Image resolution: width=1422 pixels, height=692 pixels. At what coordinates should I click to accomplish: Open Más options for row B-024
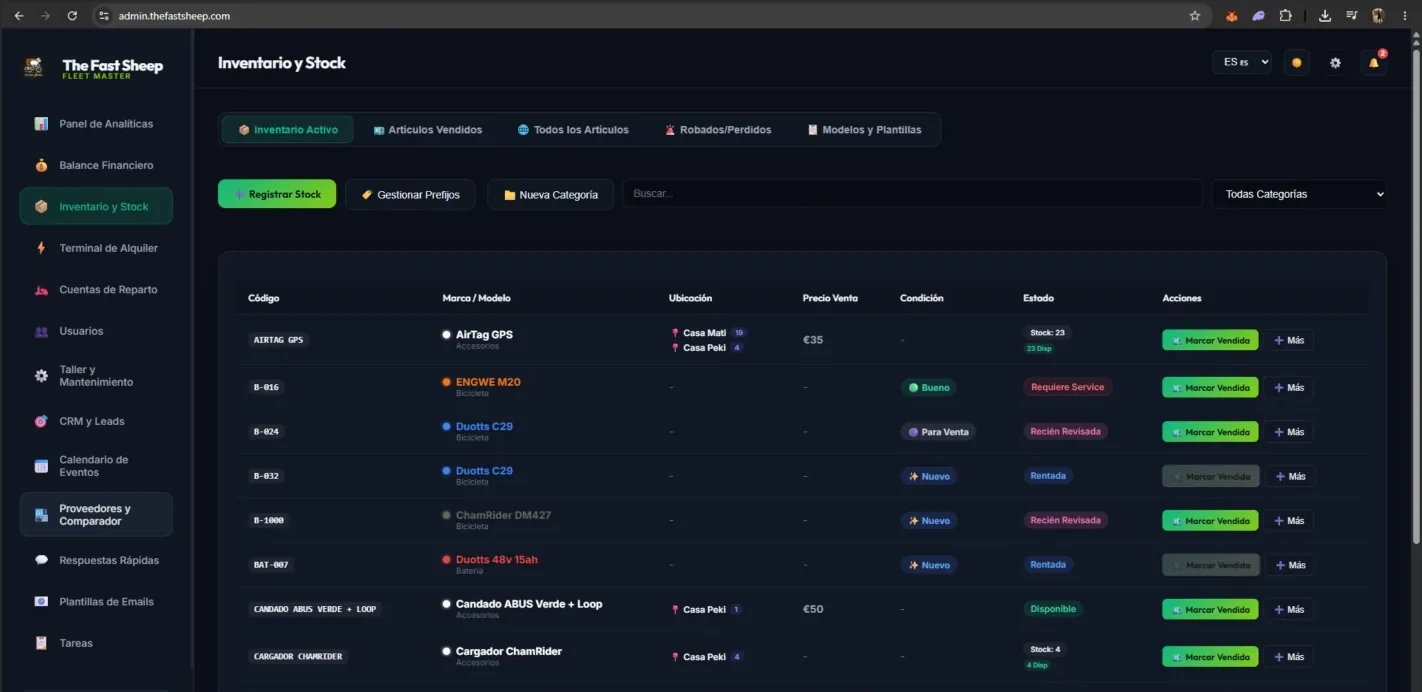[1289, 432]
